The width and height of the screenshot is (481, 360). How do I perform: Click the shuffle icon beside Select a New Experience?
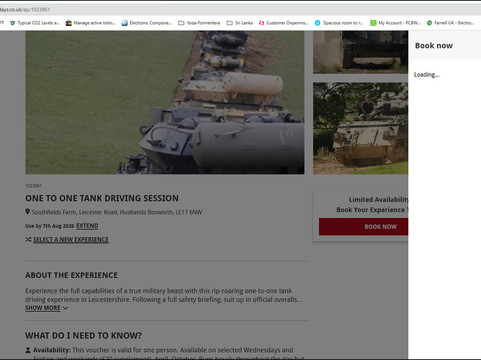(28, 239)
